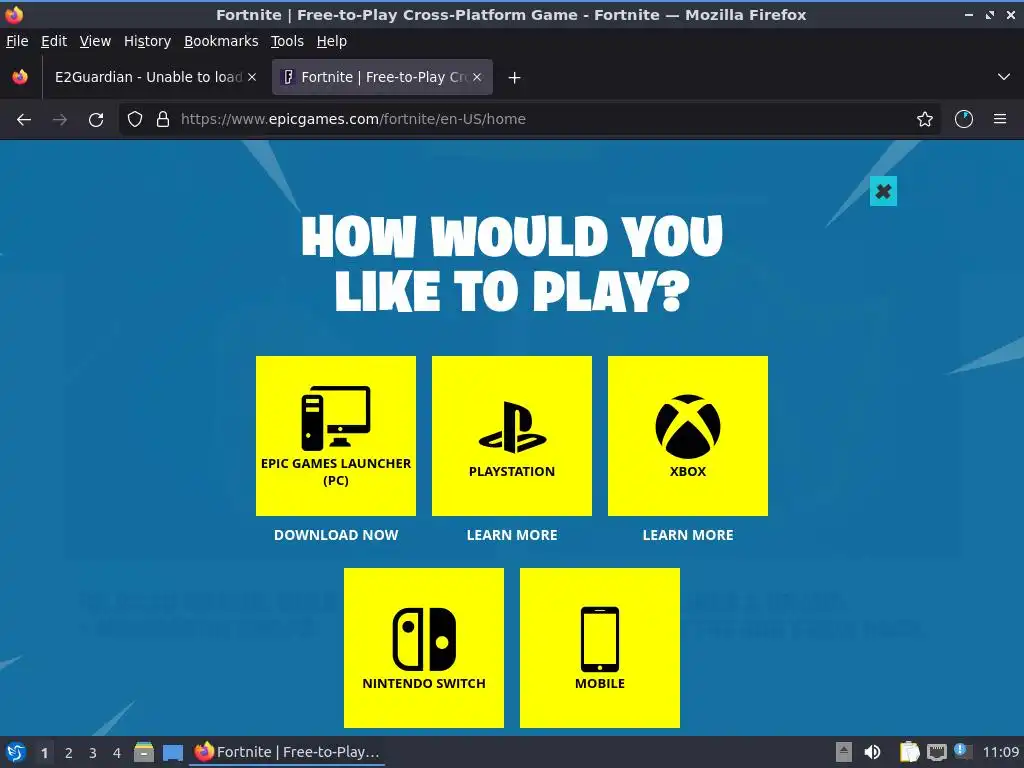Screen dimensions: 1024x768
Task: Click the Firefox window title bar icon
Action: click(14, 14)
